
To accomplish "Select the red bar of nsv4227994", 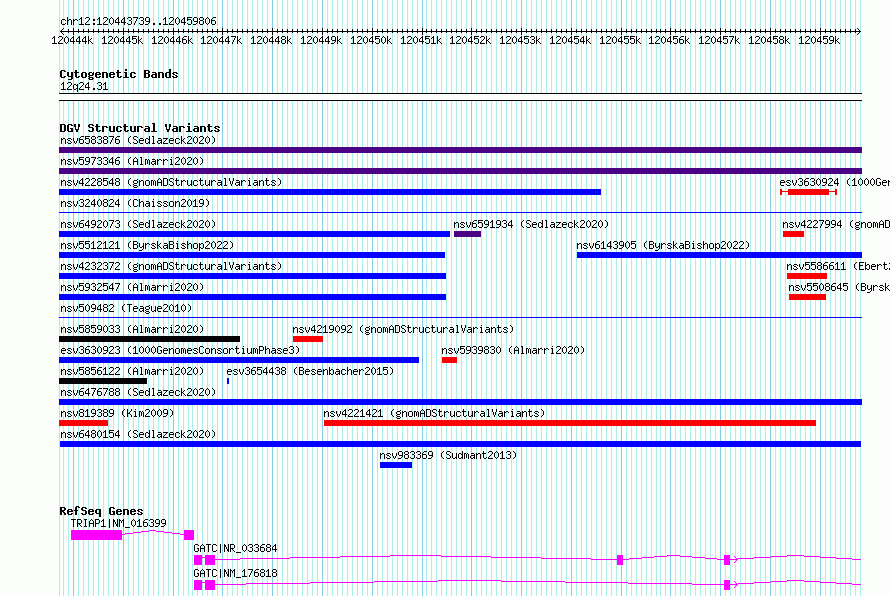I will click(x=793, y=234).
